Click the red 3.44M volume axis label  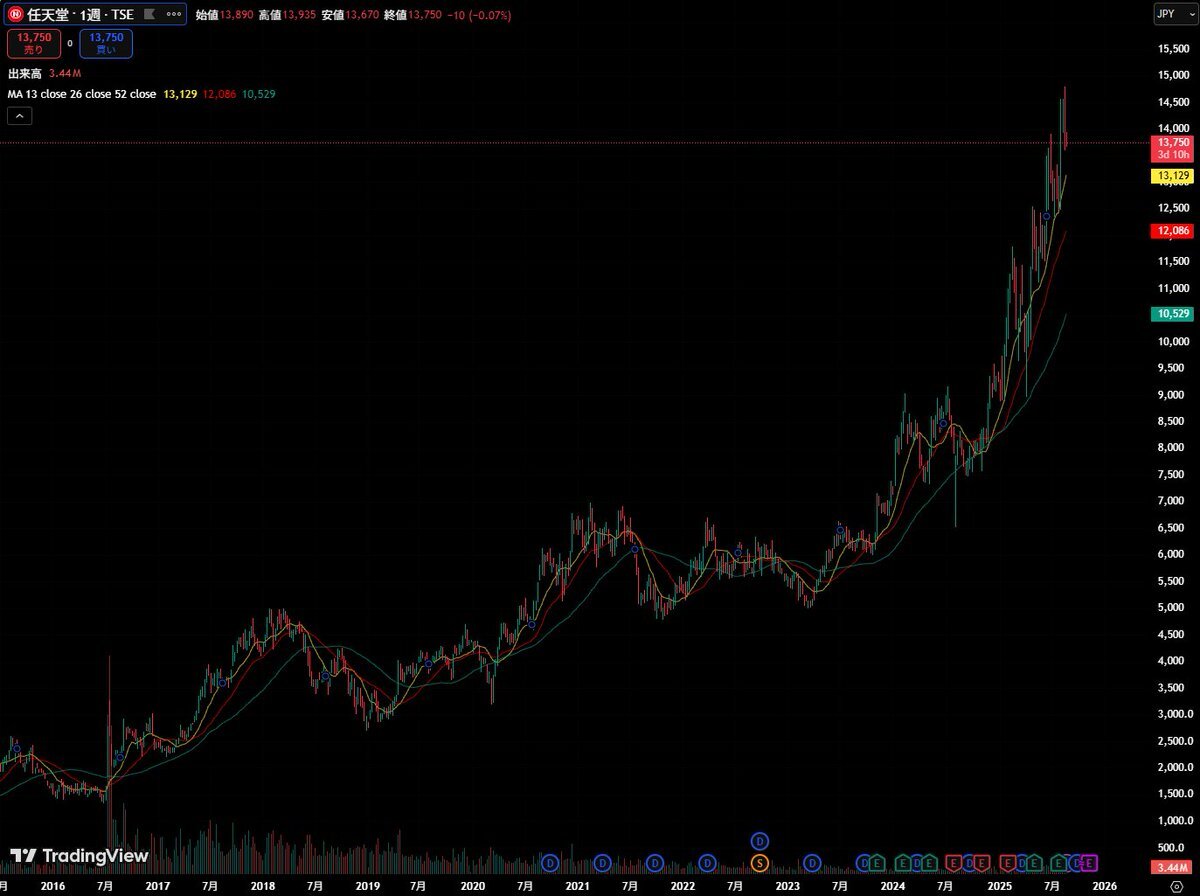click(x=1171, y=866)
